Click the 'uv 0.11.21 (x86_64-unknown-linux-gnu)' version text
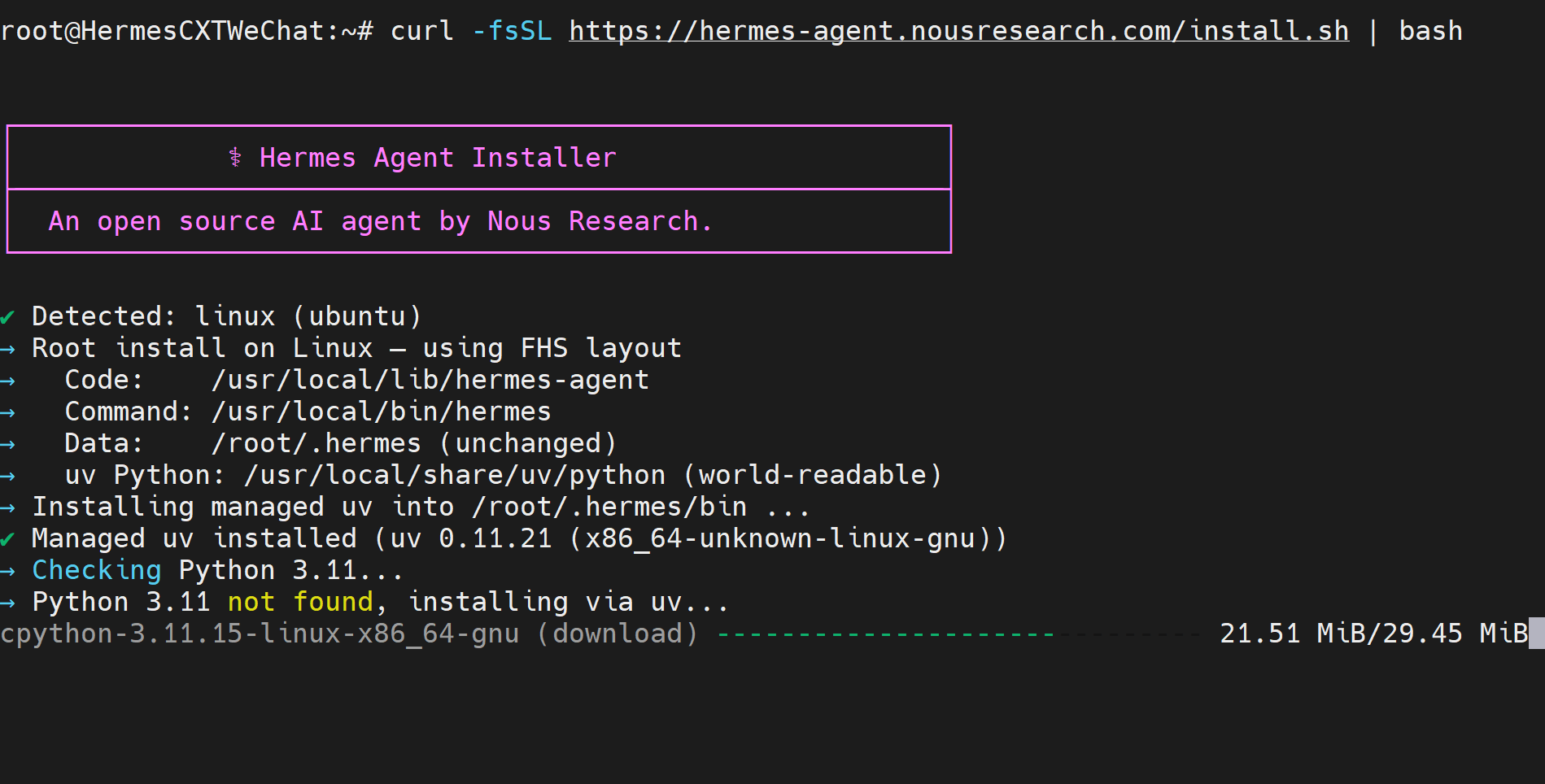Screen dimensions: 1545x784 tap(690, 538)
